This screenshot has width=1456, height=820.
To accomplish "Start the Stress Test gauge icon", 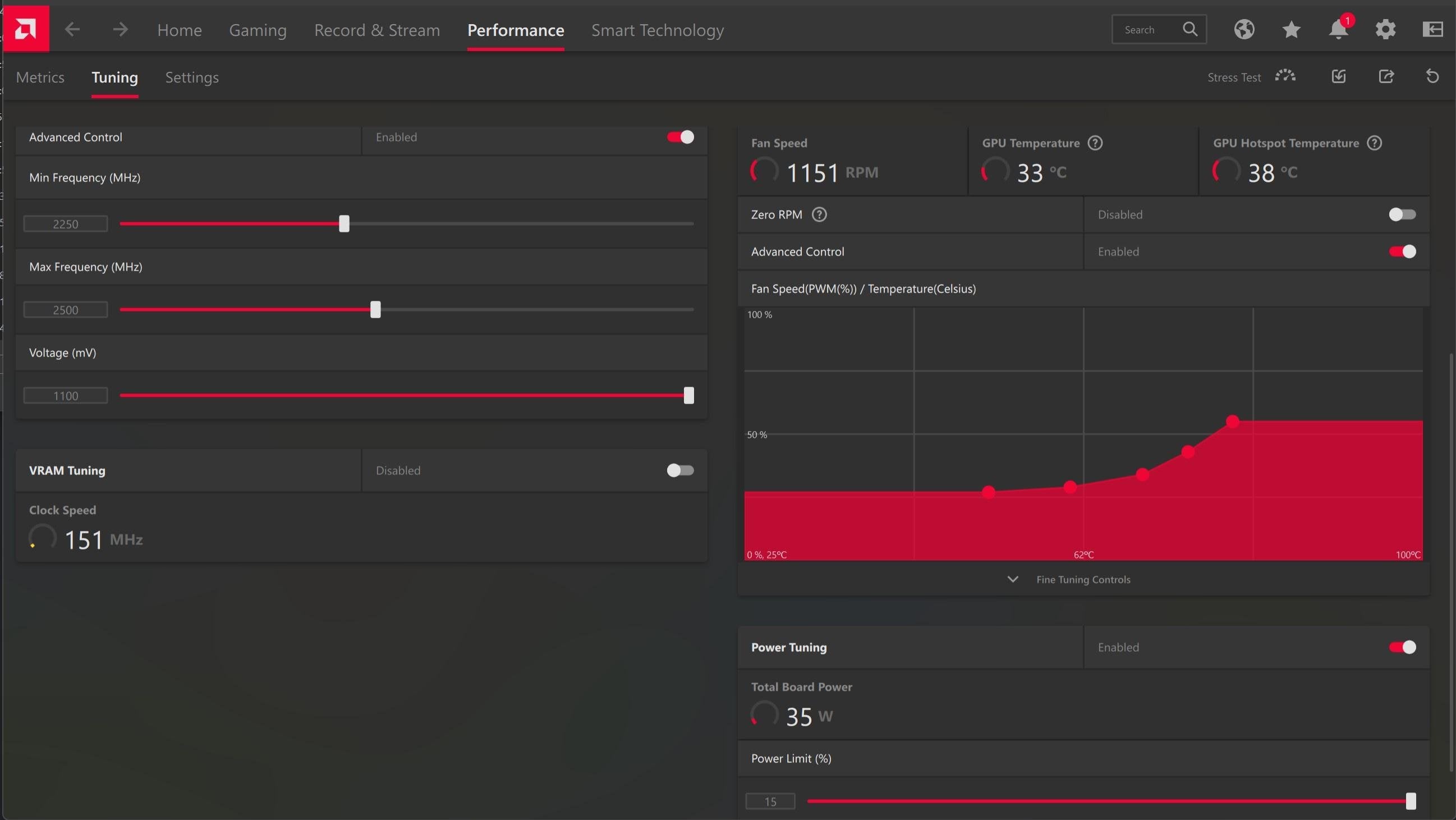I will 1285,76.
